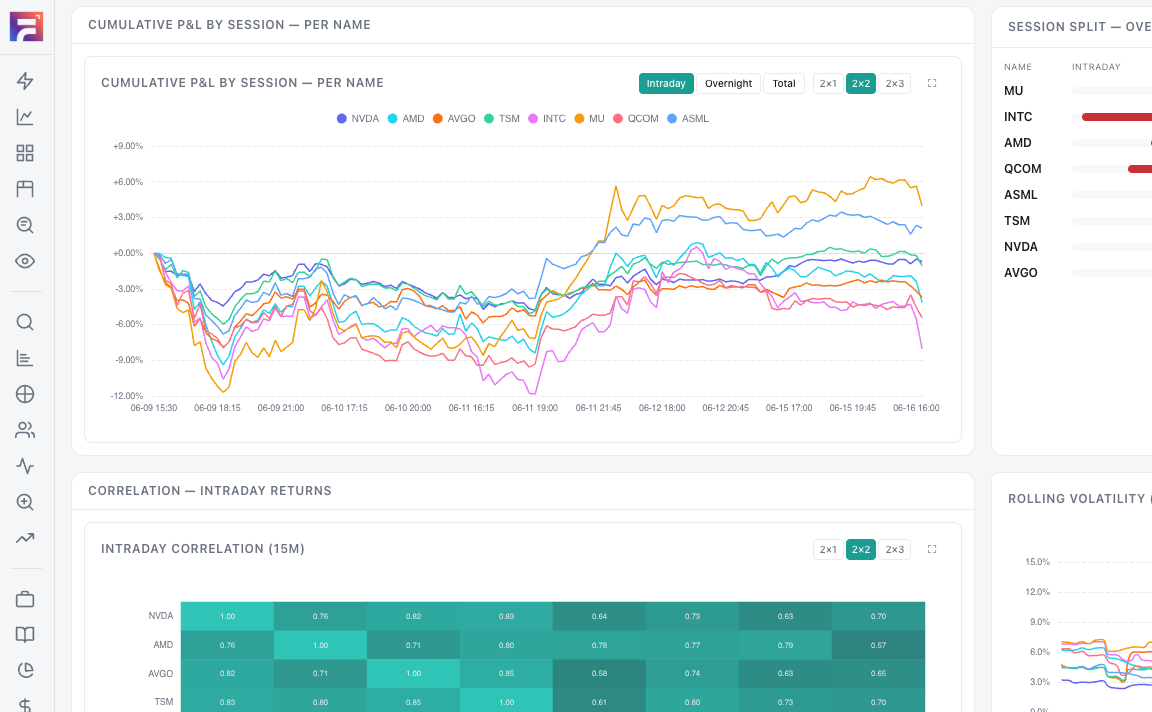Click AMD row 0.57 correlation cell
Viewport: 1152px width, 712px height.
click(879, 644)
